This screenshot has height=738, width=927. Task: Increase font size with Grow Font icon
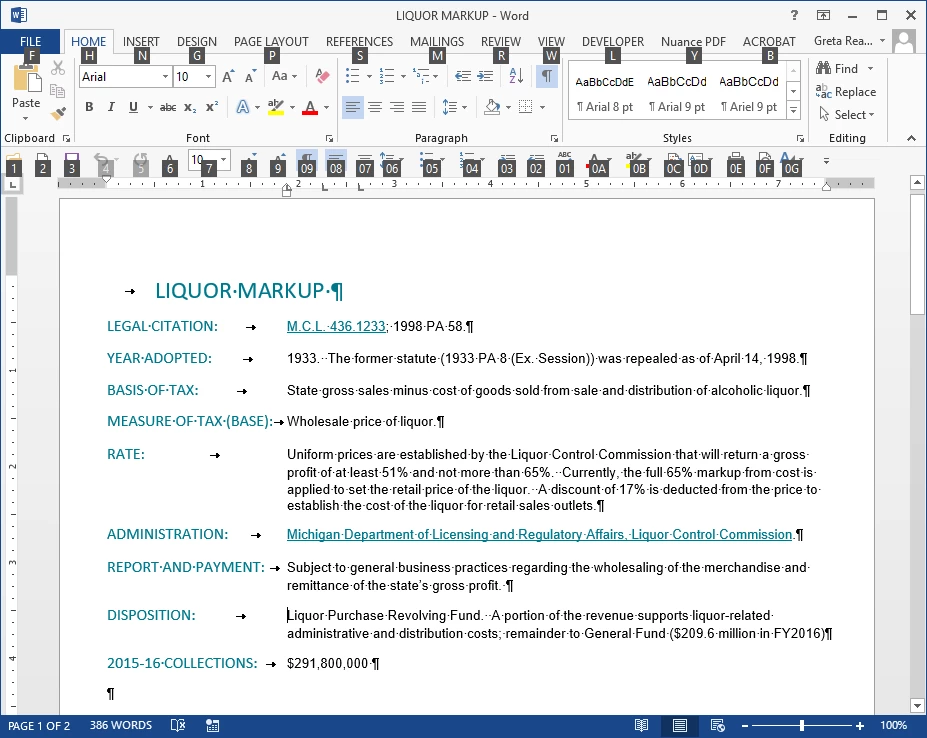[228, 76]
